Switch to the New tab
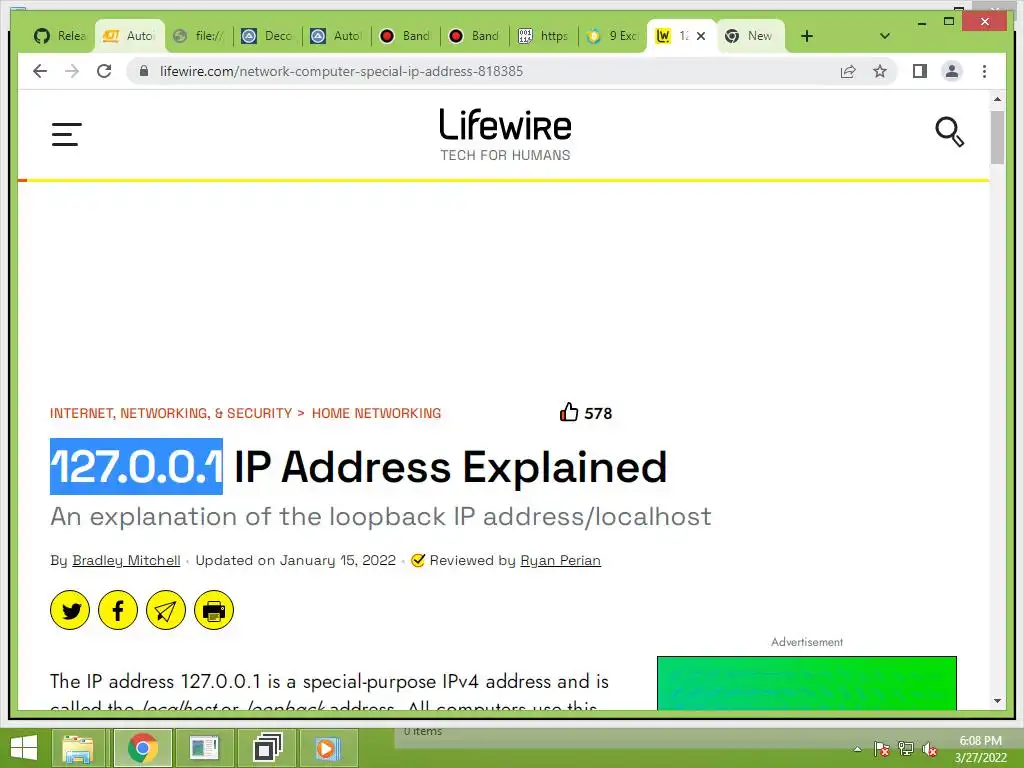1024x768 pixels. coord(750,36)
